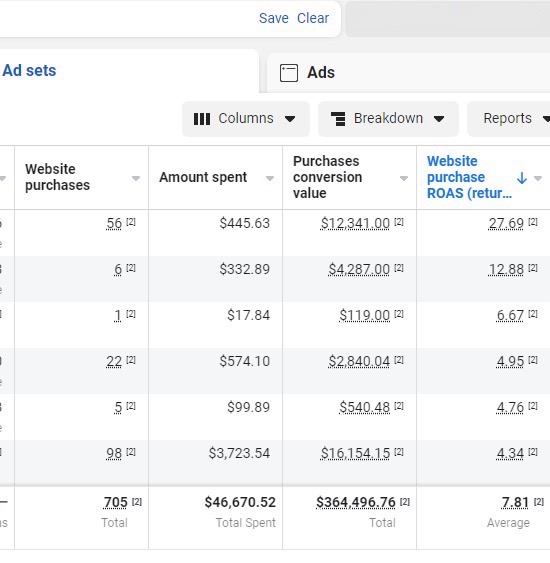Expand the Website purchases column menu arrow
550x563 pixels.
click(x=136, y=178)
